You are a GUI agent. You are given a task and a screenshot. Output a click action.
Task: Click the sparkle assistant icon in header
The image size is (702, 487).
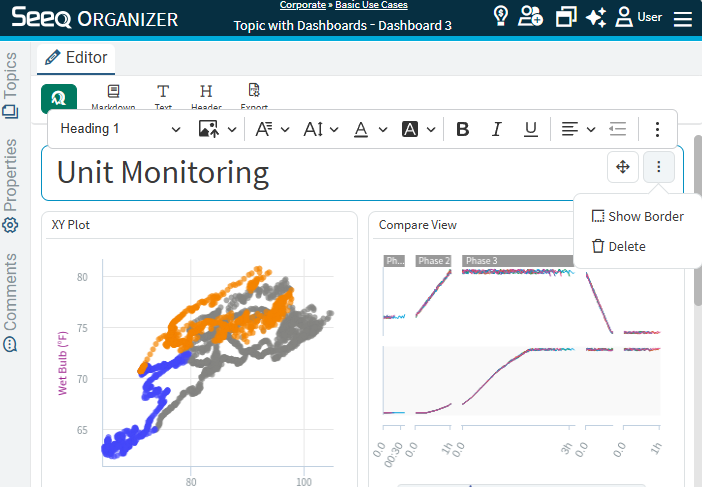pos(597,17)
